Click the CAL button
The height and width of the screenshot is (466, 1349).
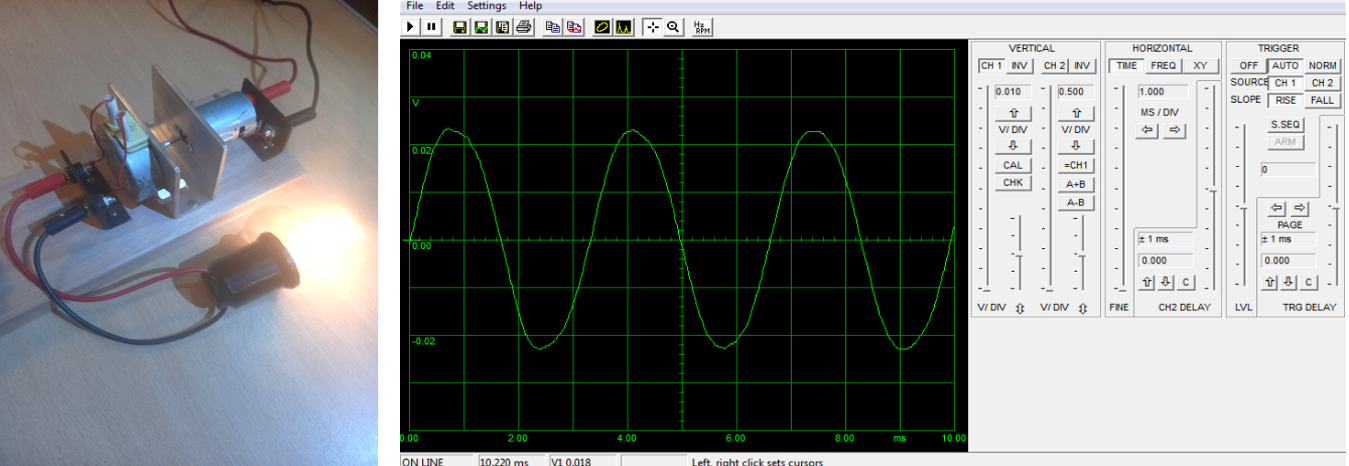point(1011,165)
